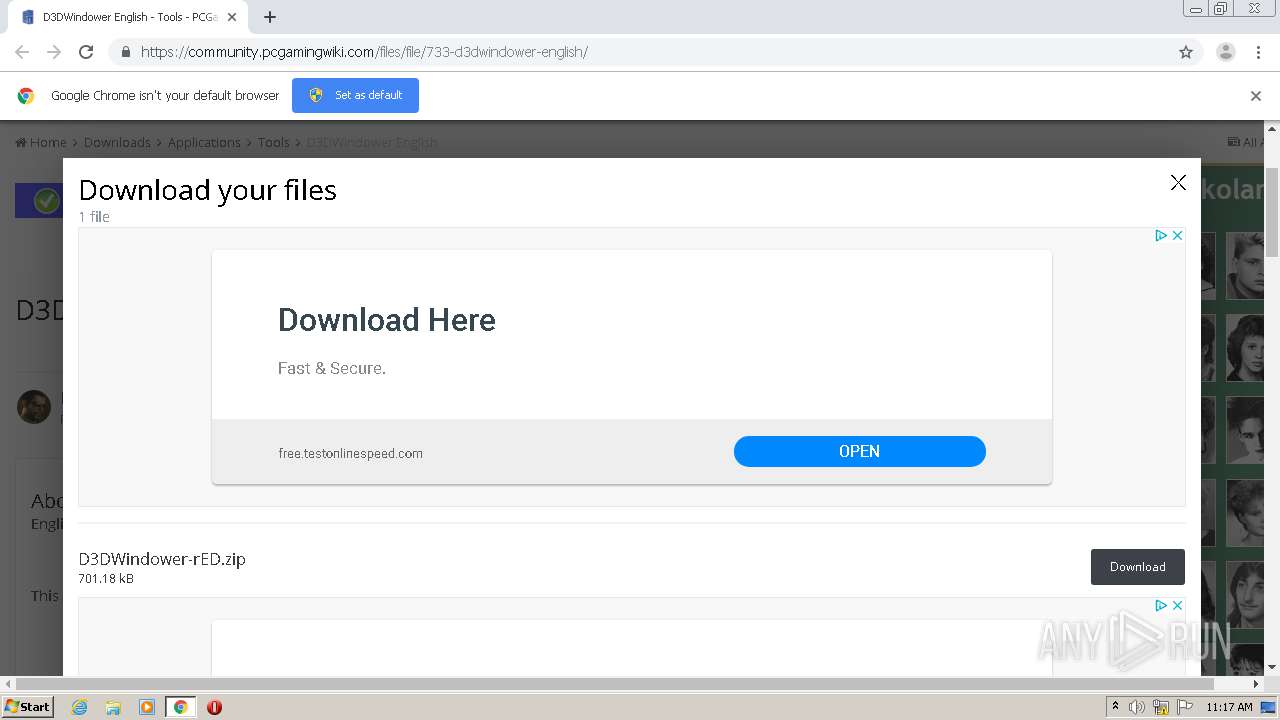Open the Chrome three-dot menu
This screenshot has height=720, width=1280.
[1258, 52]
